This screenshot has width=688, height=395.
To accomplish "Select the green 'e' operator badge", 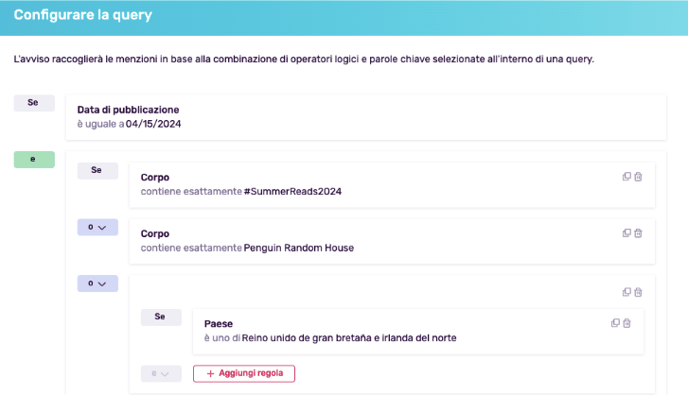I will click(x=34, y=159).
